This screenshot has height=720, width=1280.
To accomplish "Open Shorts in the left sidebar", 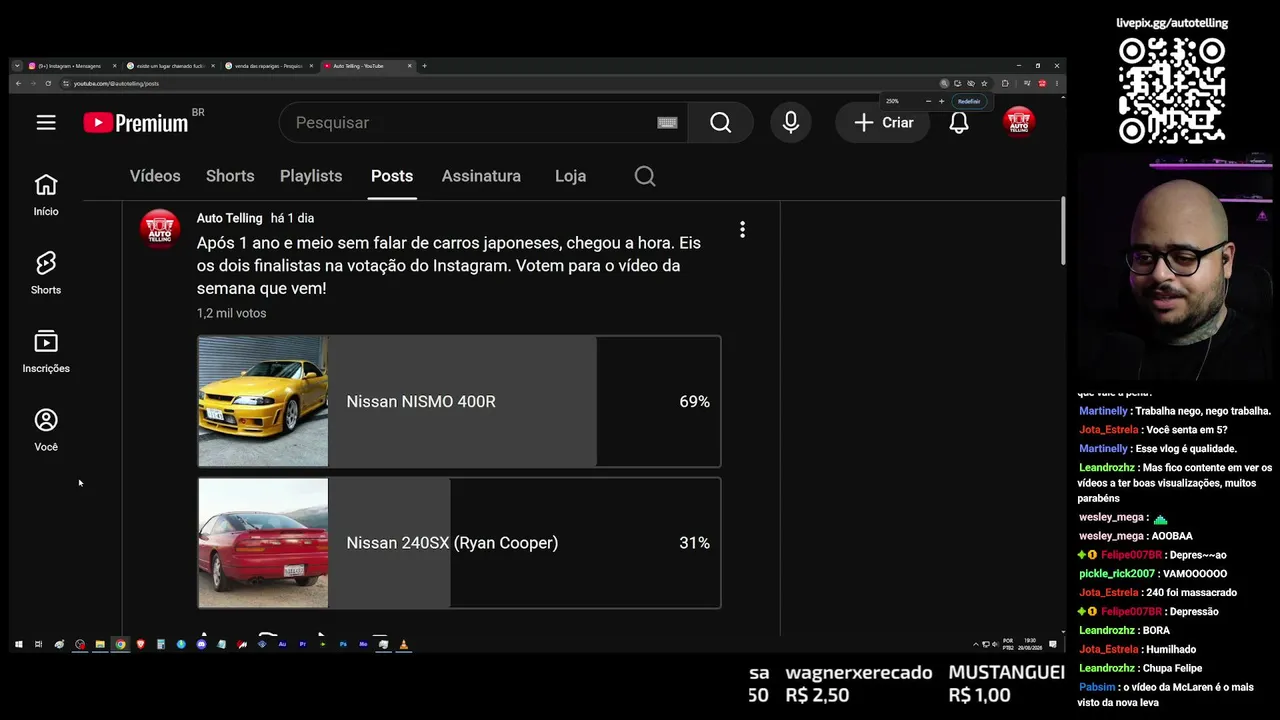I will [46, 272].
